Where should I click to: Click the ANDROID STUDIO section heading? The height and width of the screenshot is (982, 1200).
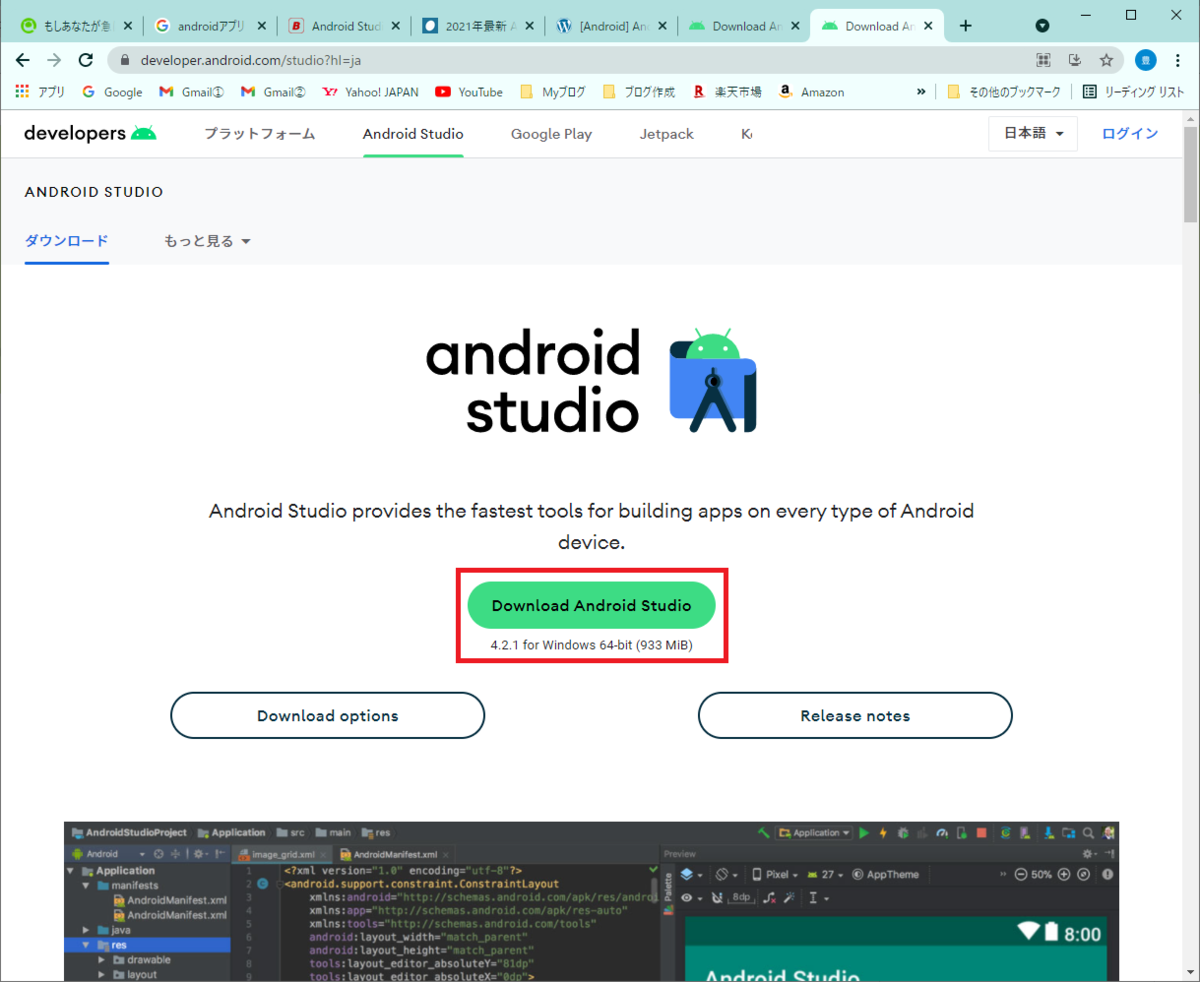pos(94,192)
